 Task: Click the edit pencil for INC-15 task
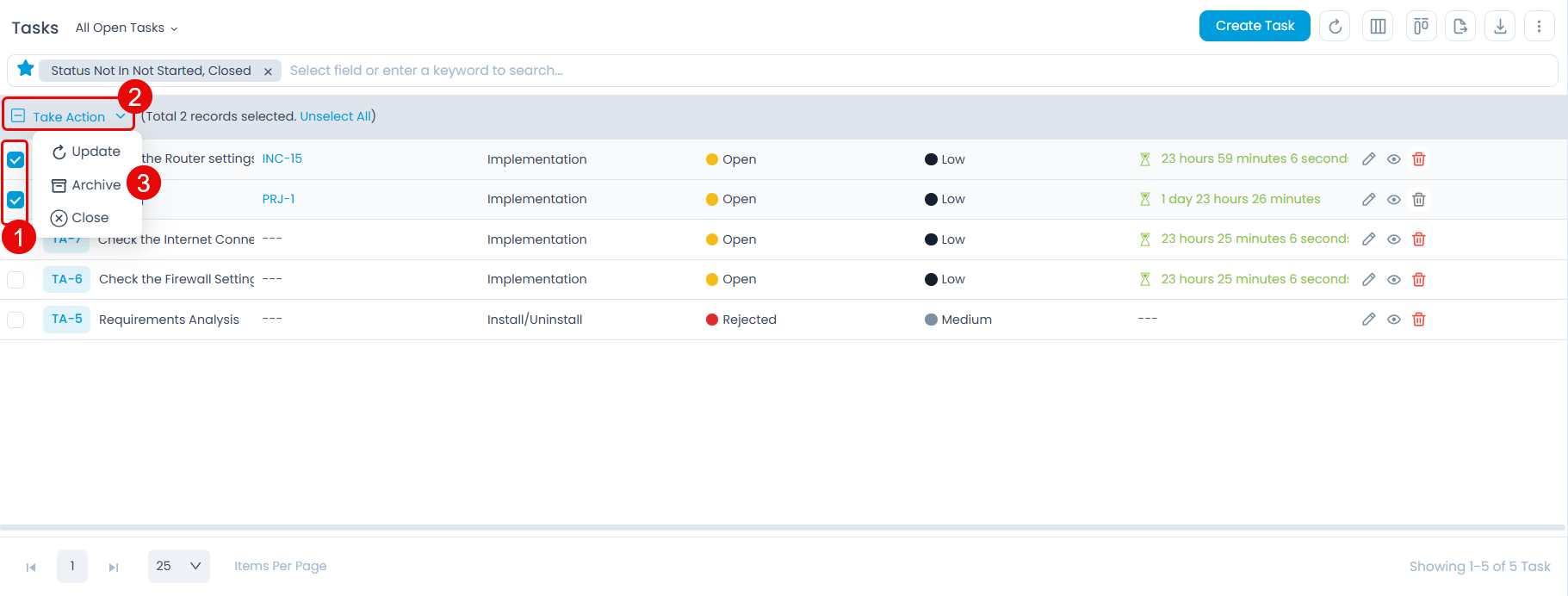pos(1368,159)
